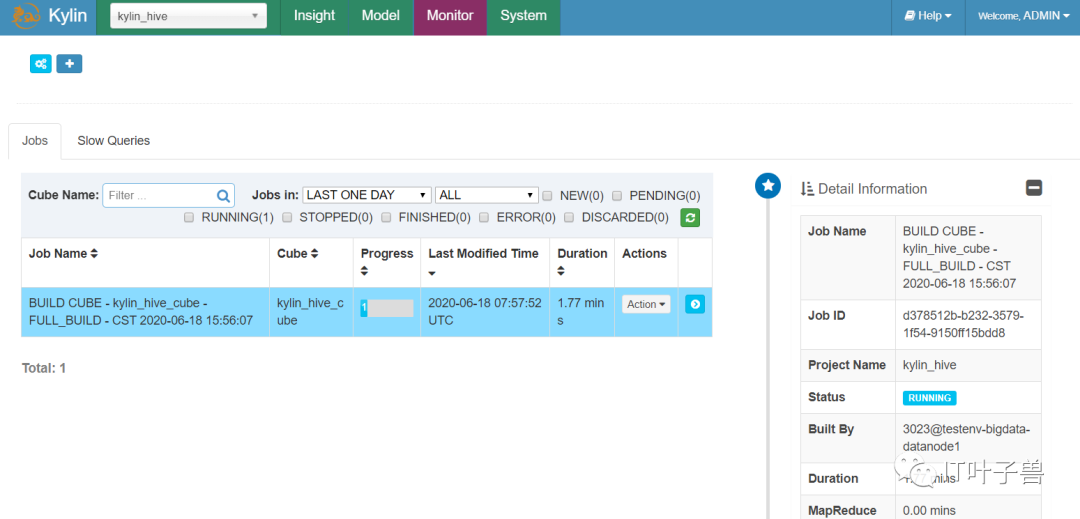This screenshot has width=1080, height=519.
Task: Open the ALL job type dropdown
Action: [486, 195]
